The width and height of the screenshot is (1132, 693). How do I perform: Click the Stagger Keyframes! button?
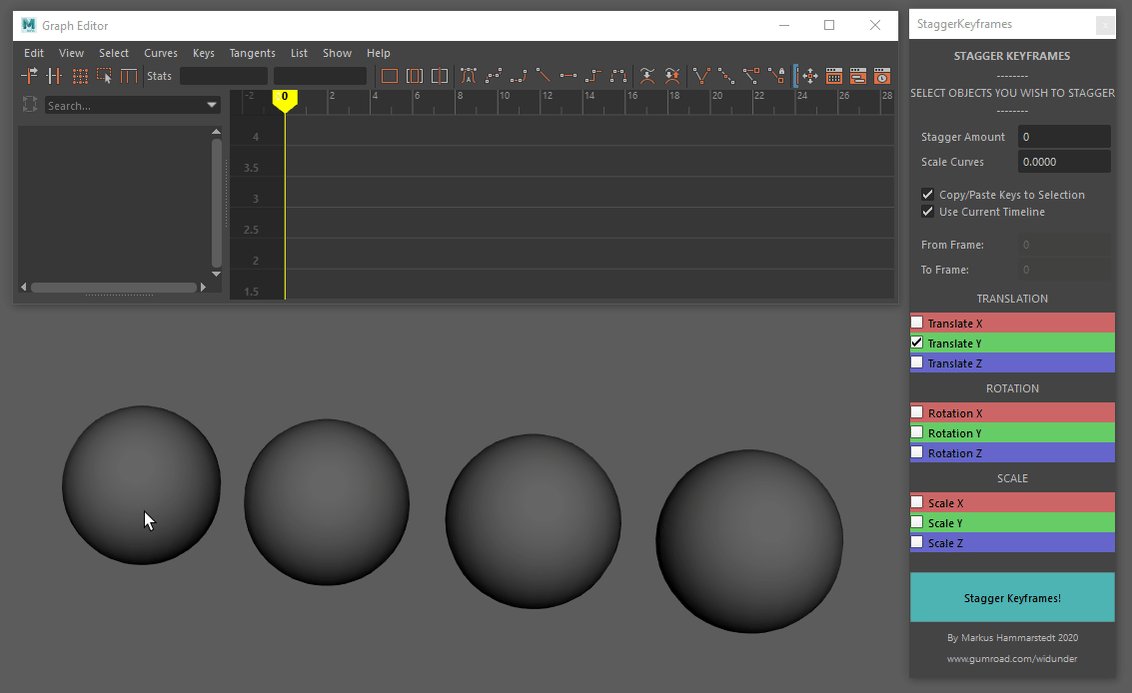pyautogui.click(x=1012, y=597)
